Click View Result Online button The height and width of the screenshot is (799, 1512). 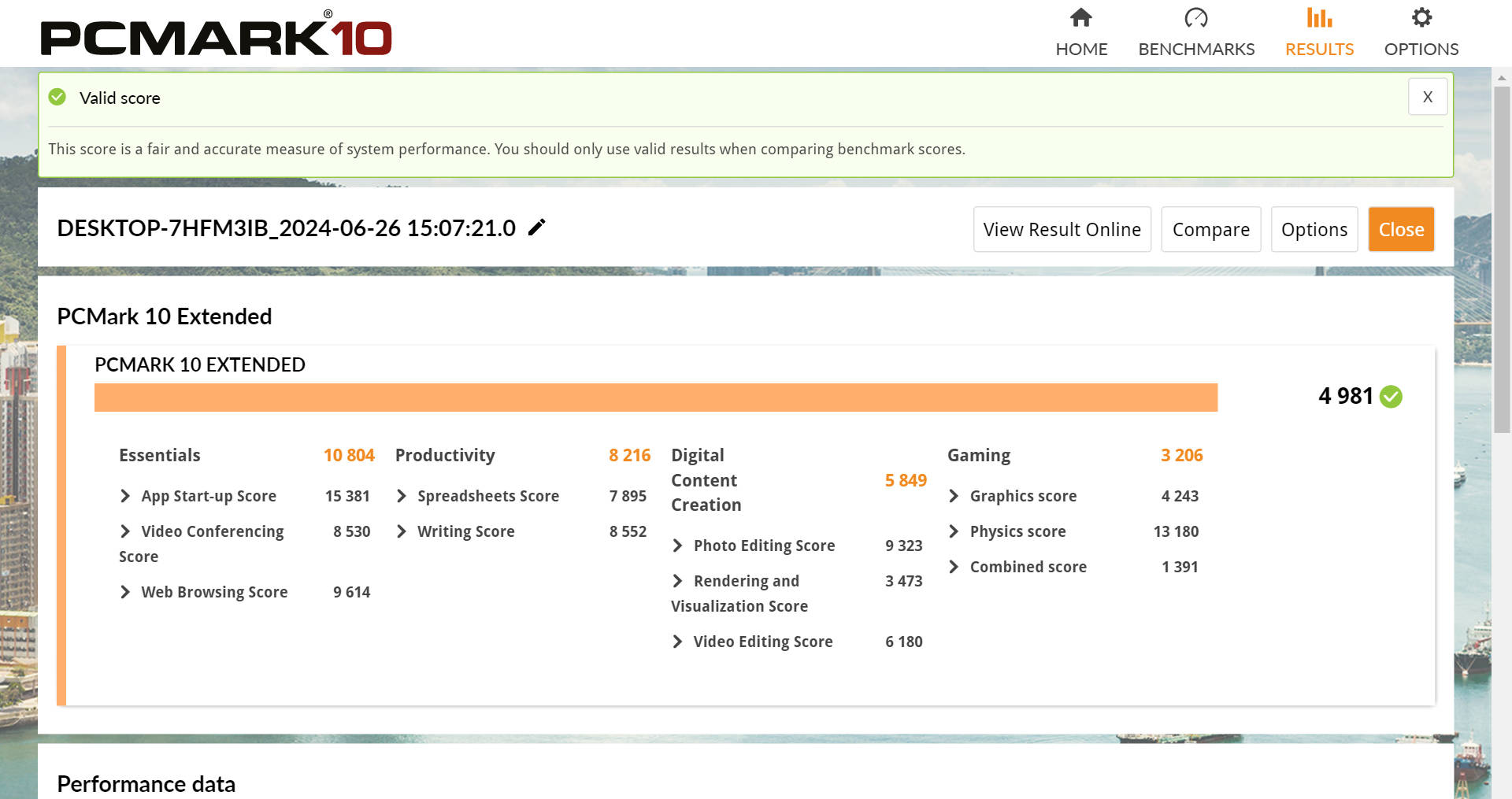pyautogui.click(x=1062, y=229)
